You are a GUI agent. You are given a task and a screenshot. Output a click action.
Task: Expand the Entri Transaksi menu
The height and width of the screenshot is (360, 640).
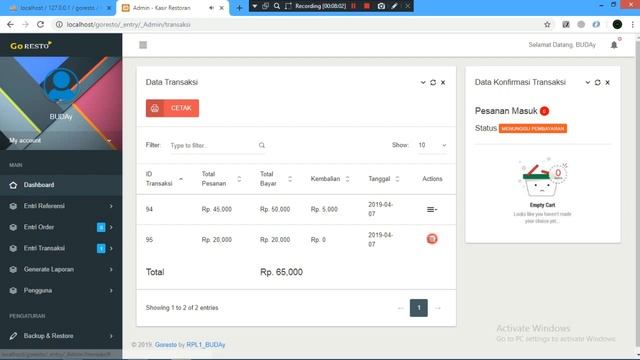(x=61, y=248)
